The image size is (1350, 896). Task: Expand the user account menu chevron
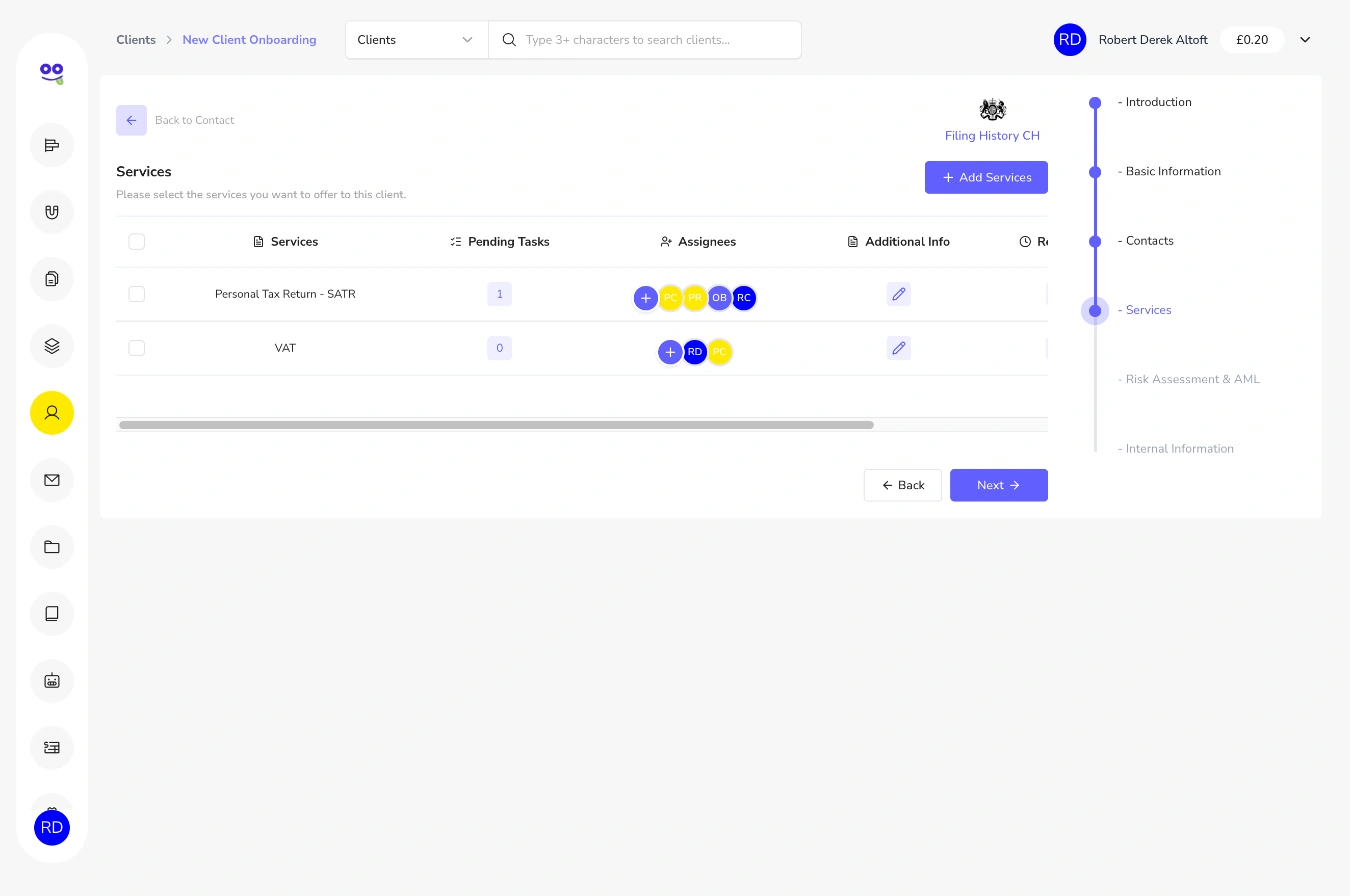pyautogui.click(x=1305, y=40)
